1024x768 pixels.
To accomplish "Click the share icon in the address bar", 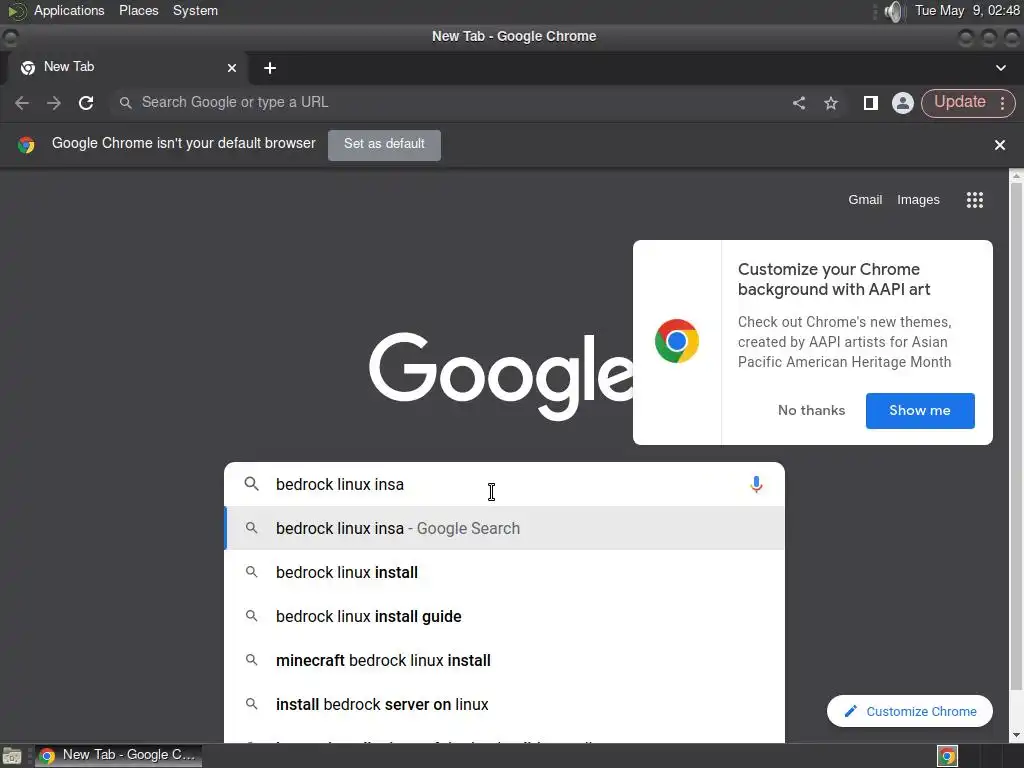I will click(799, 103).
